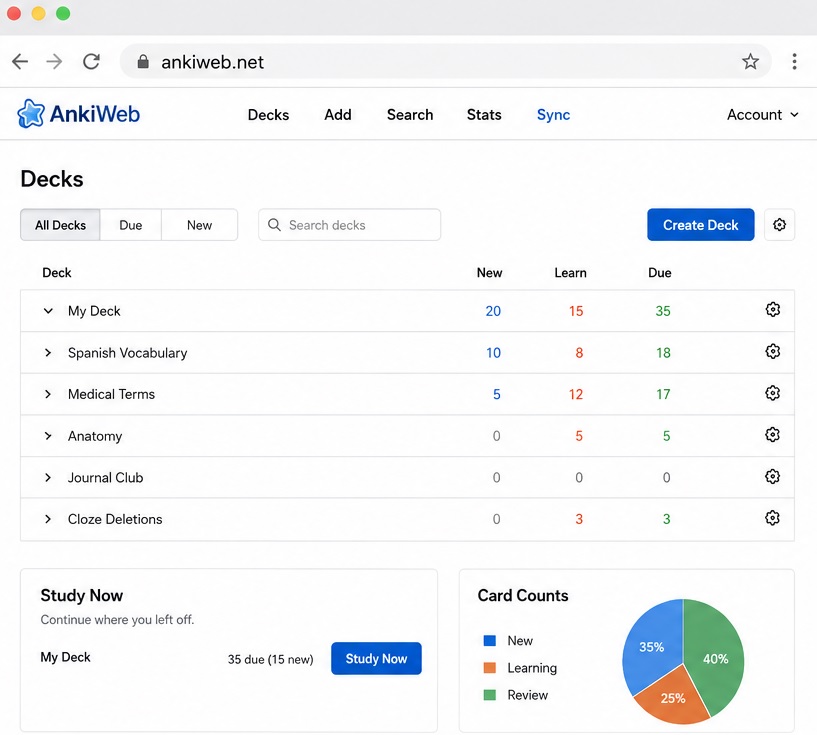
Task: Switch to the New filter tab
Action: 200,225
